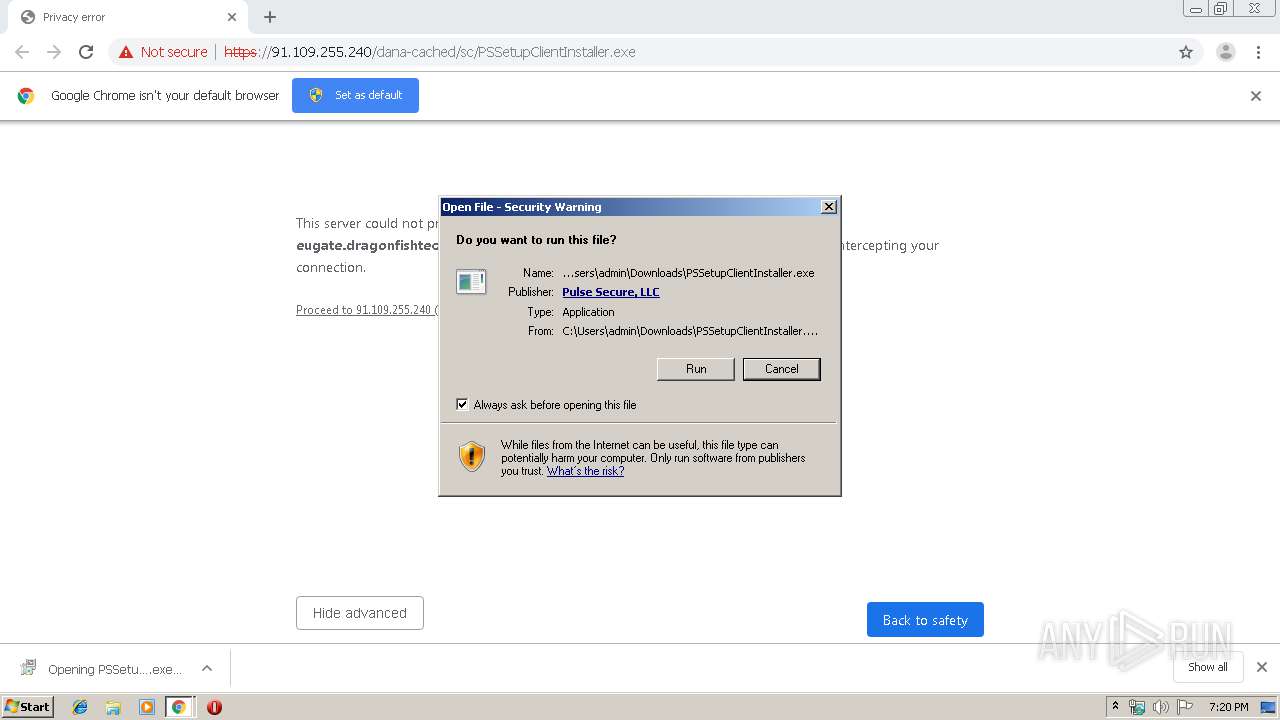This screenshot has height=720, width=1280.
Task: Click the Type Application text
Action: coord(588,312)
